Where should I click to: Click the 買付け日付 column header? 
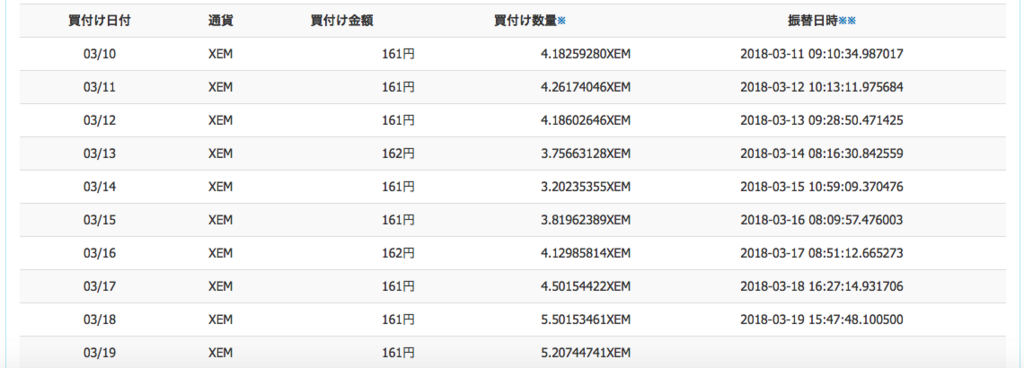(x=99, y=20)
